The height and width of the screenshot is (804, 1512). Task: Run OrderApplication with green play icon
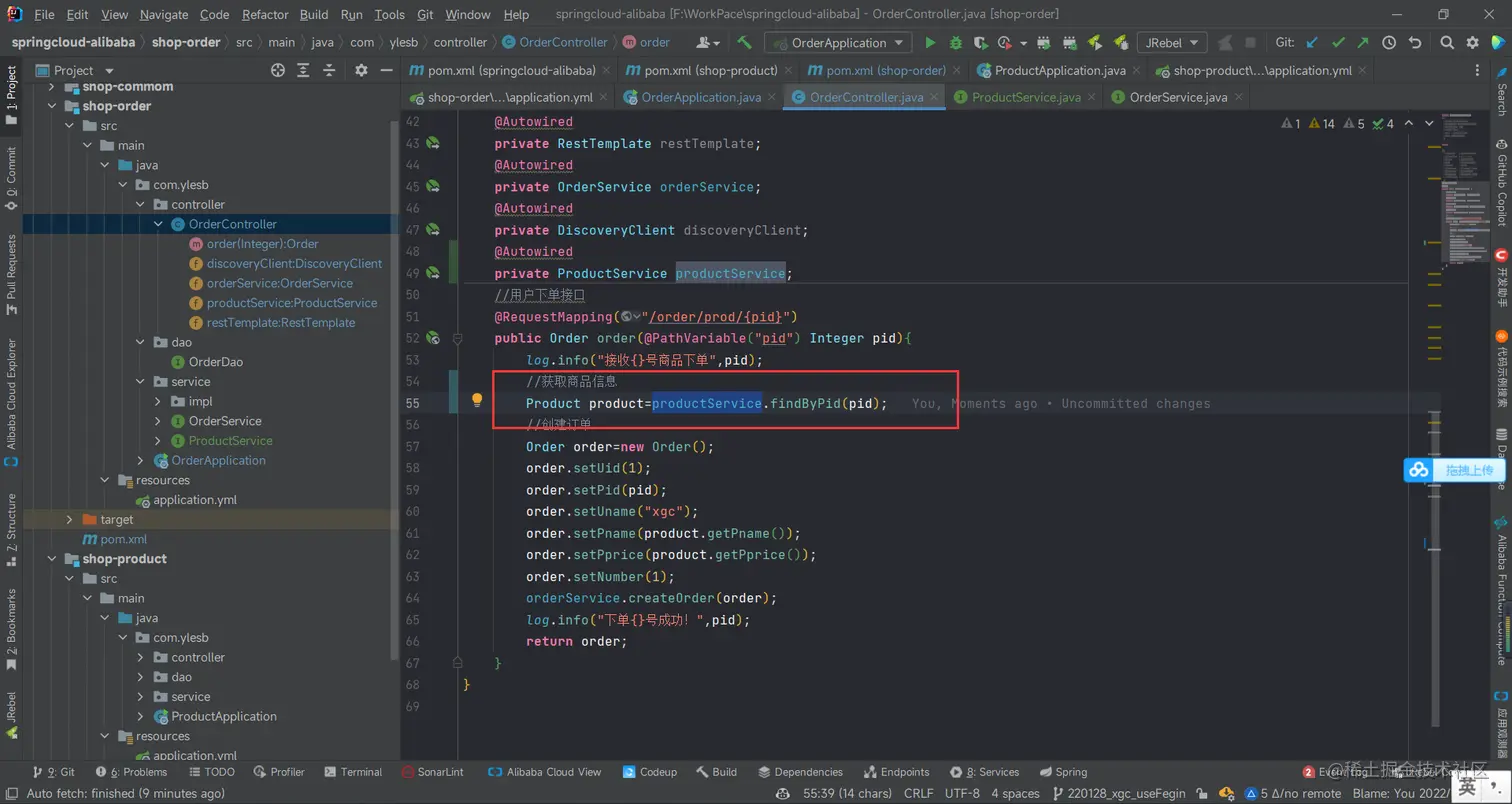pyautogui.click(x=930, y=43)
